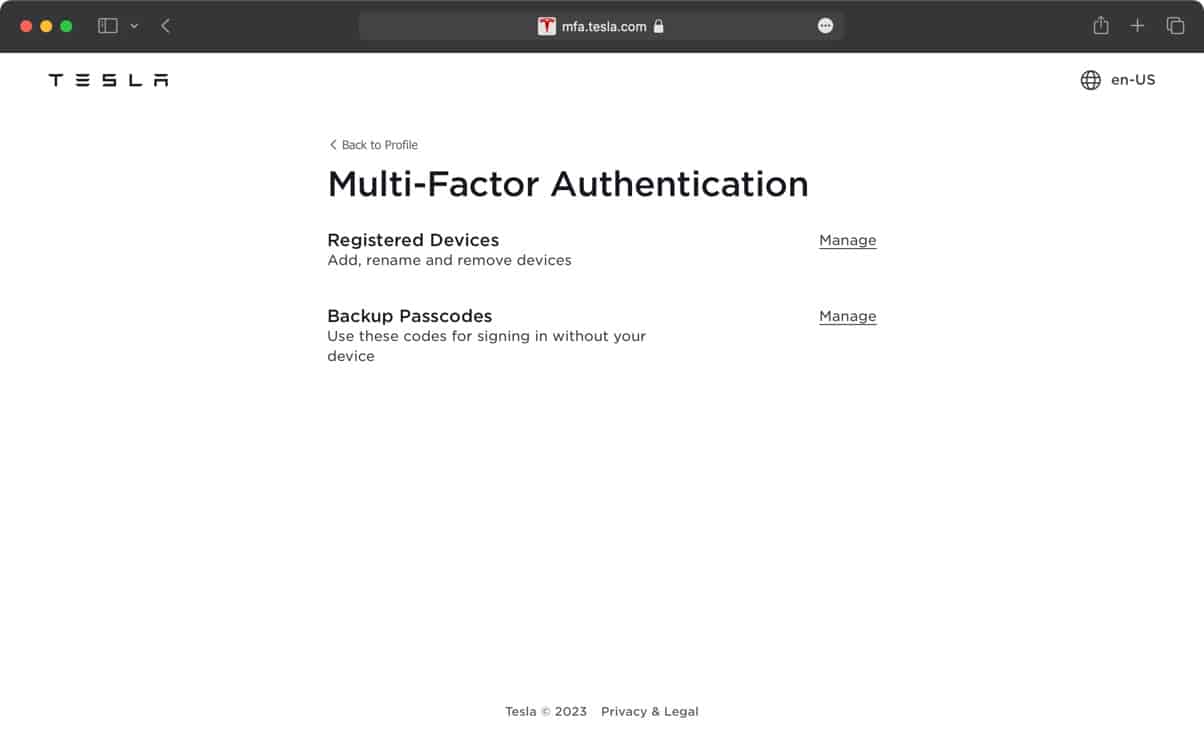This screenshot has height=738, width=1204.
Task: Open the page options ellipsis button
Action: point(825,27)
